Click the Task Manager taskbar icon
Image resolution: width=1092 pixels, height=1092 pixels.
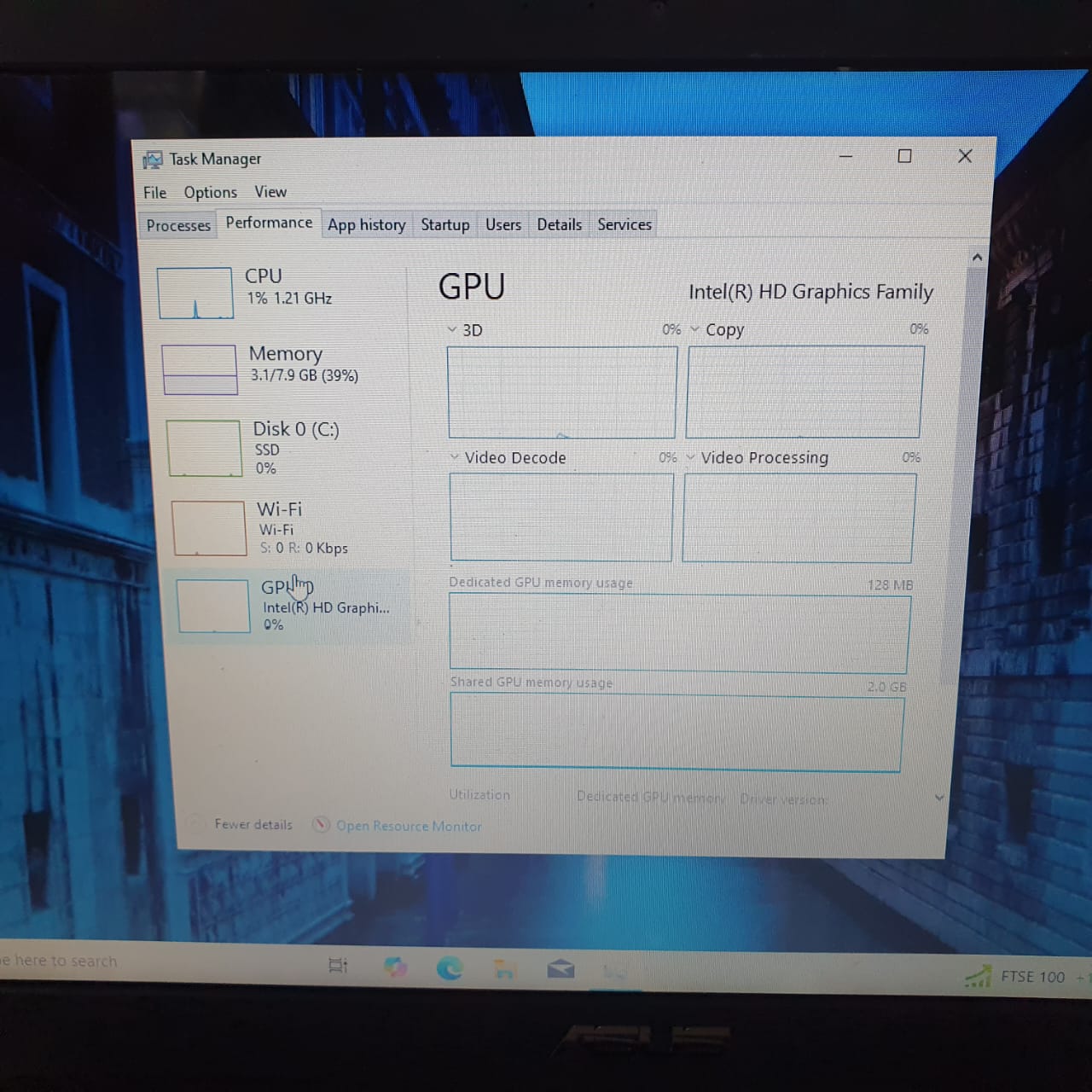pos(615,971)
